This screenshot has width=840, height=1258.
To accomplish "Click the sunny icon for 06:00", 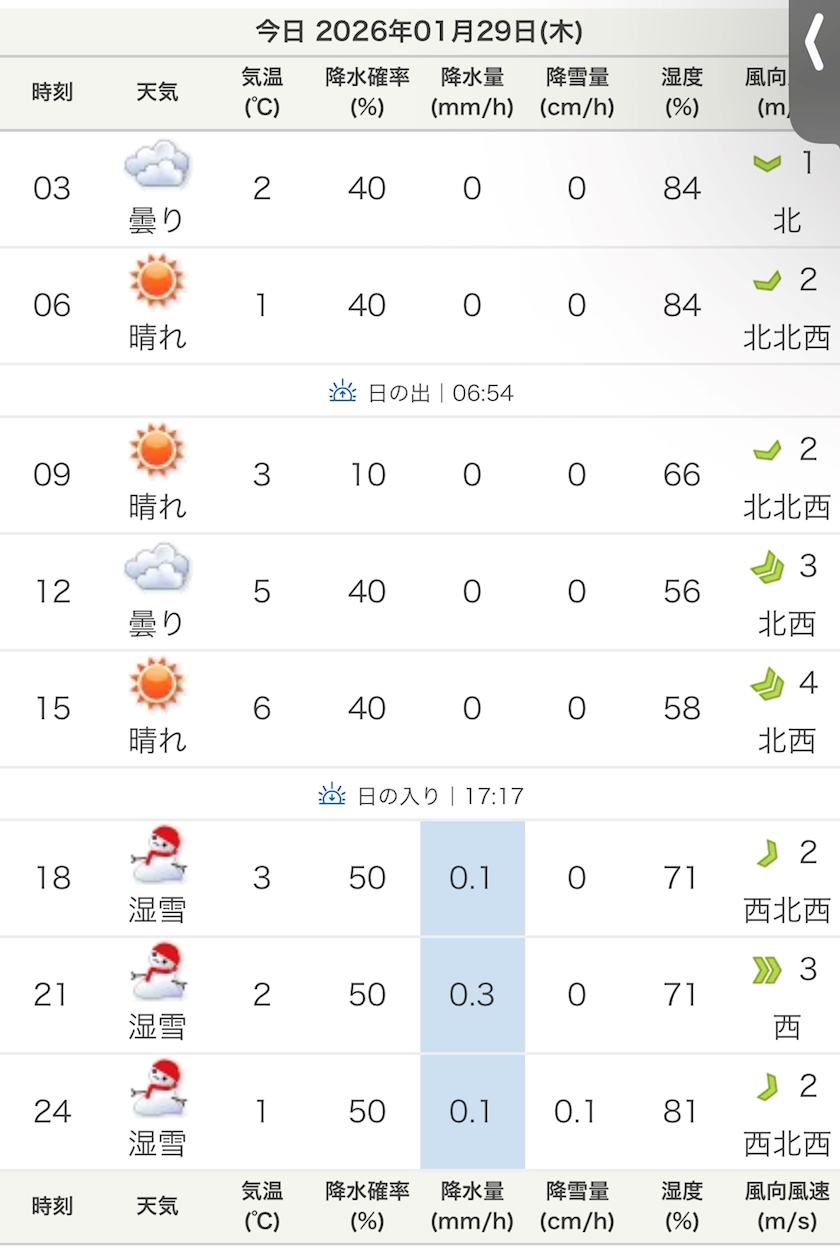I will 157,281.
